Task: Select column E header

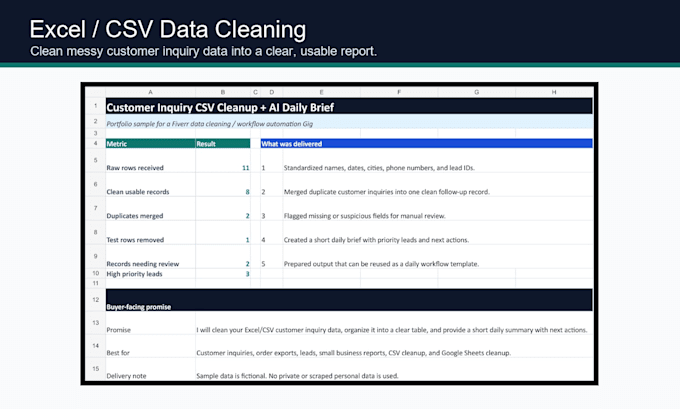Action: 321,92
